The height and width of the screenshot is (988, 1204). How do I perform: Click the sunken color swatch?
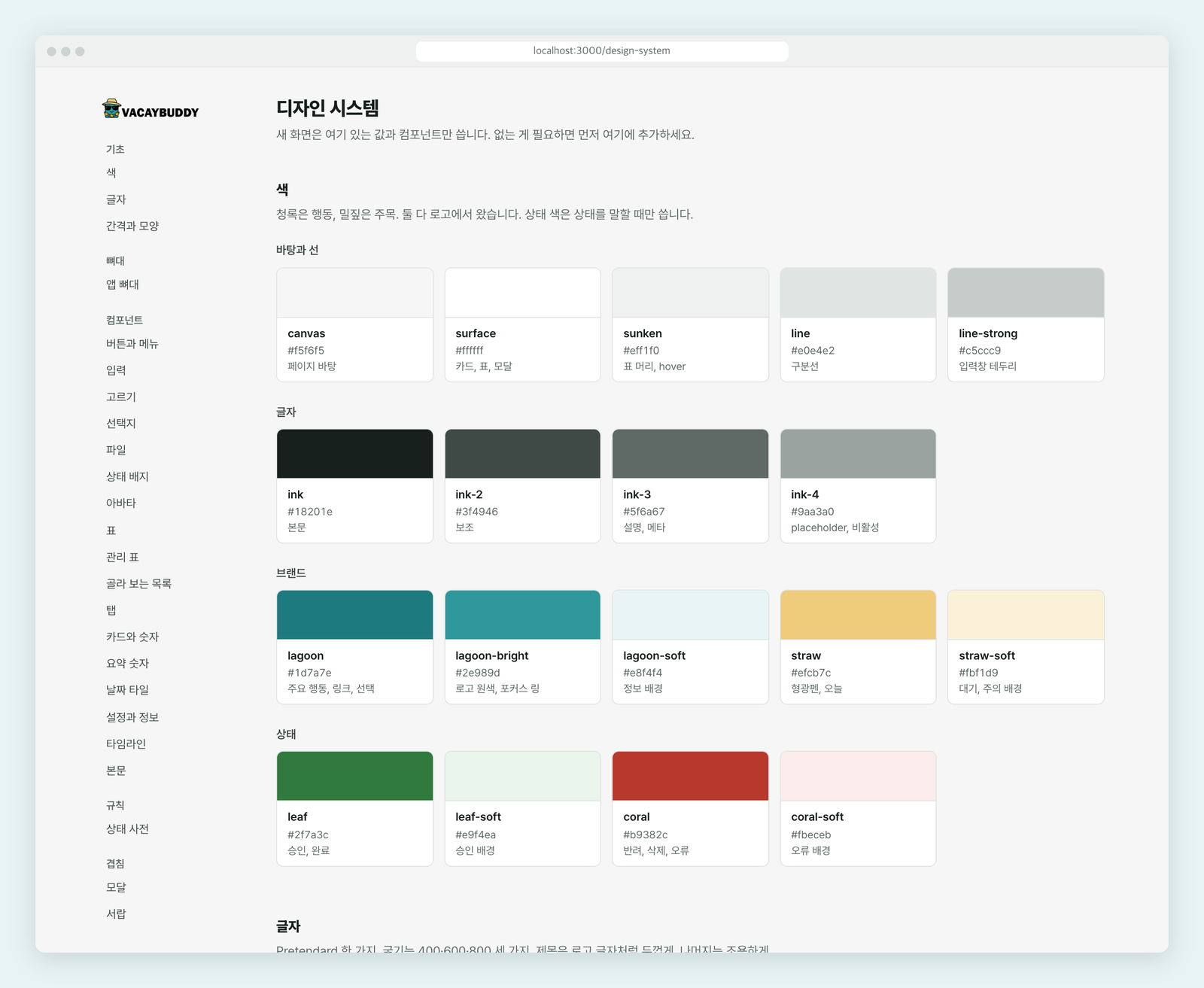pos(691,293)
